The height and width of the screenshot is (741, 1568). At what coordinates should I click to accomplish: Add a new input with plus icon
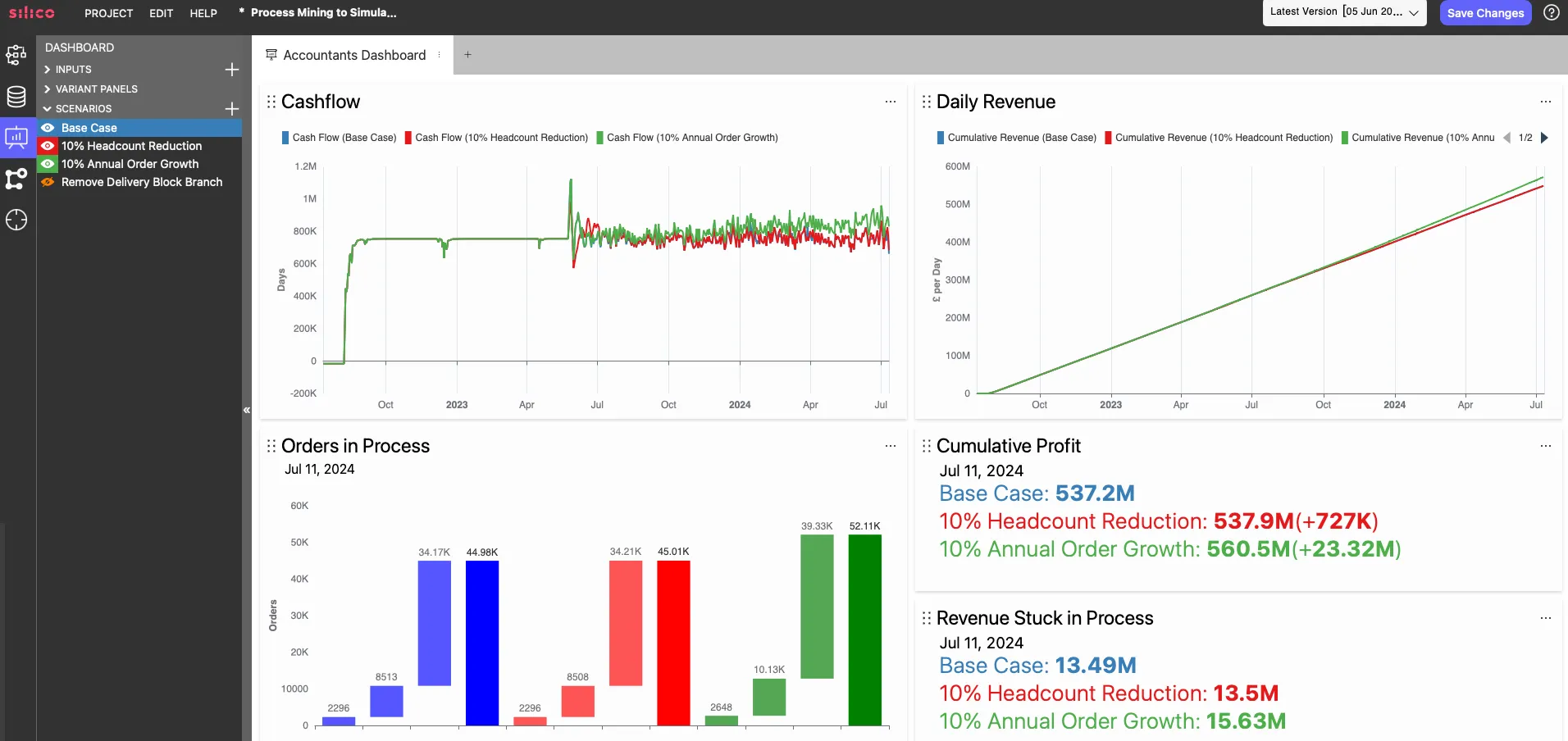pyautogui.click(x=232, y=70)
